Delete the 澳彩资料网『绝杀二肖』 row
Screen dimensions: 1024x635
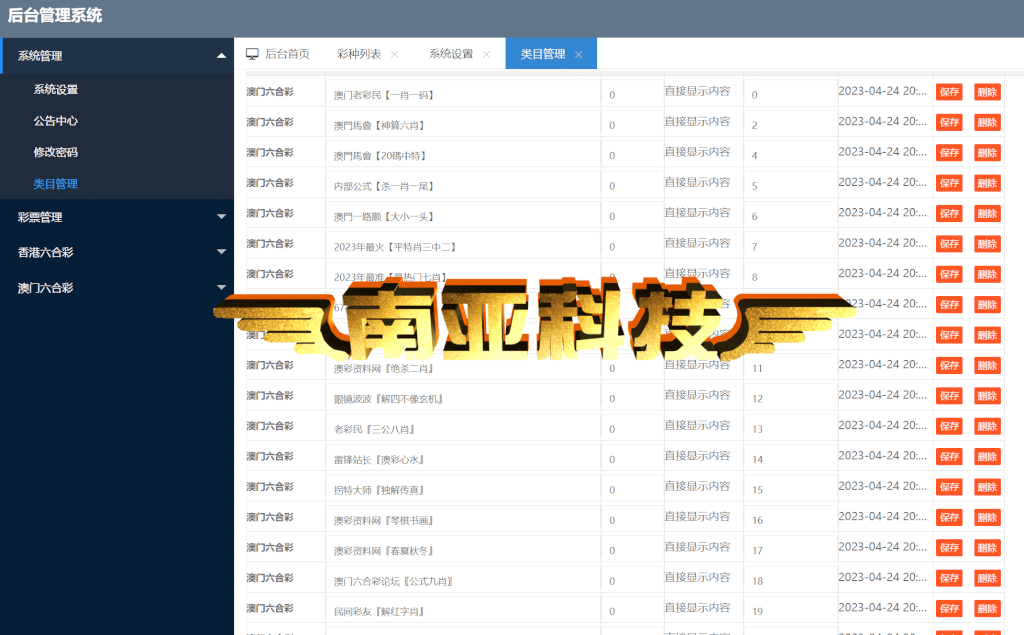click(x=987, y=365)
